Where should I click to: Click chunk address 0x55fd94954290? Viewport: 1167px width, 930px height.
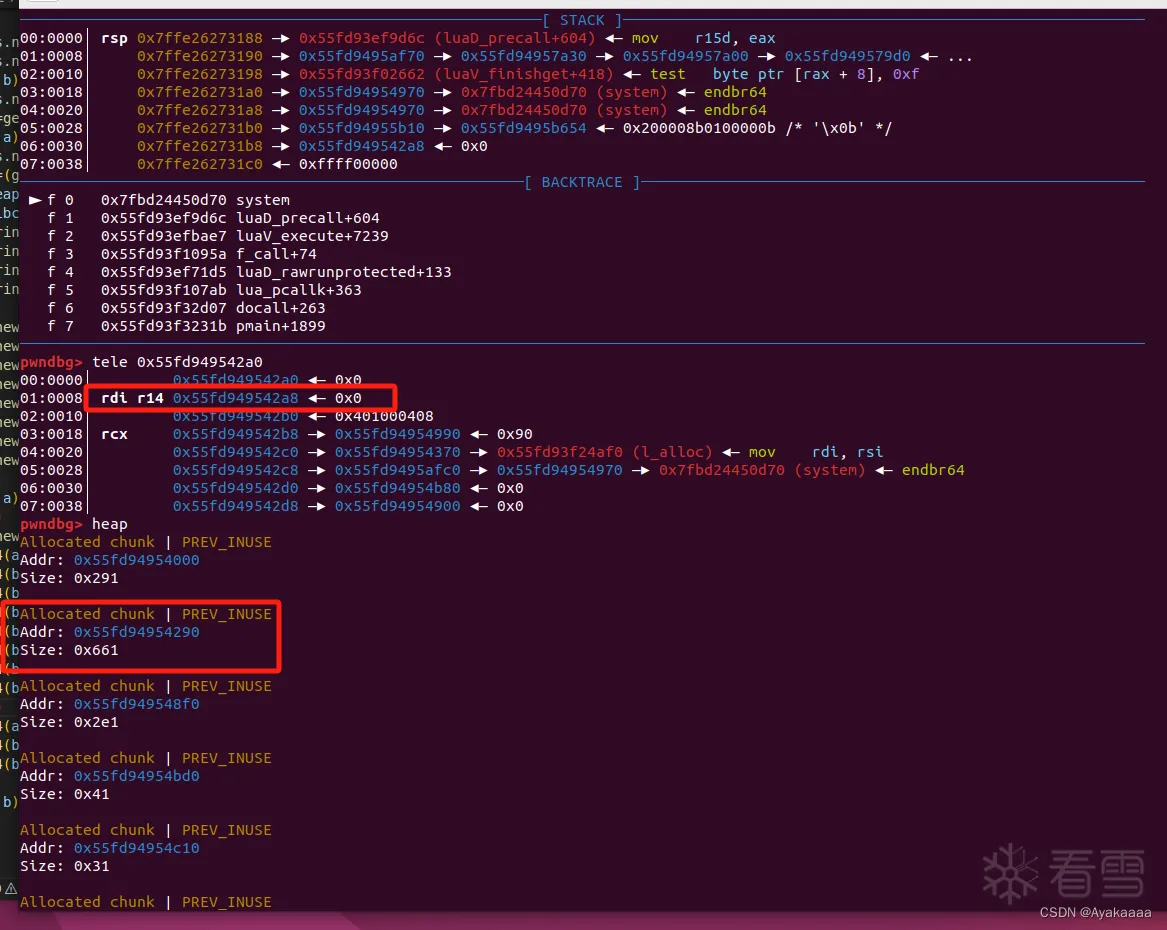pos(136,632)
